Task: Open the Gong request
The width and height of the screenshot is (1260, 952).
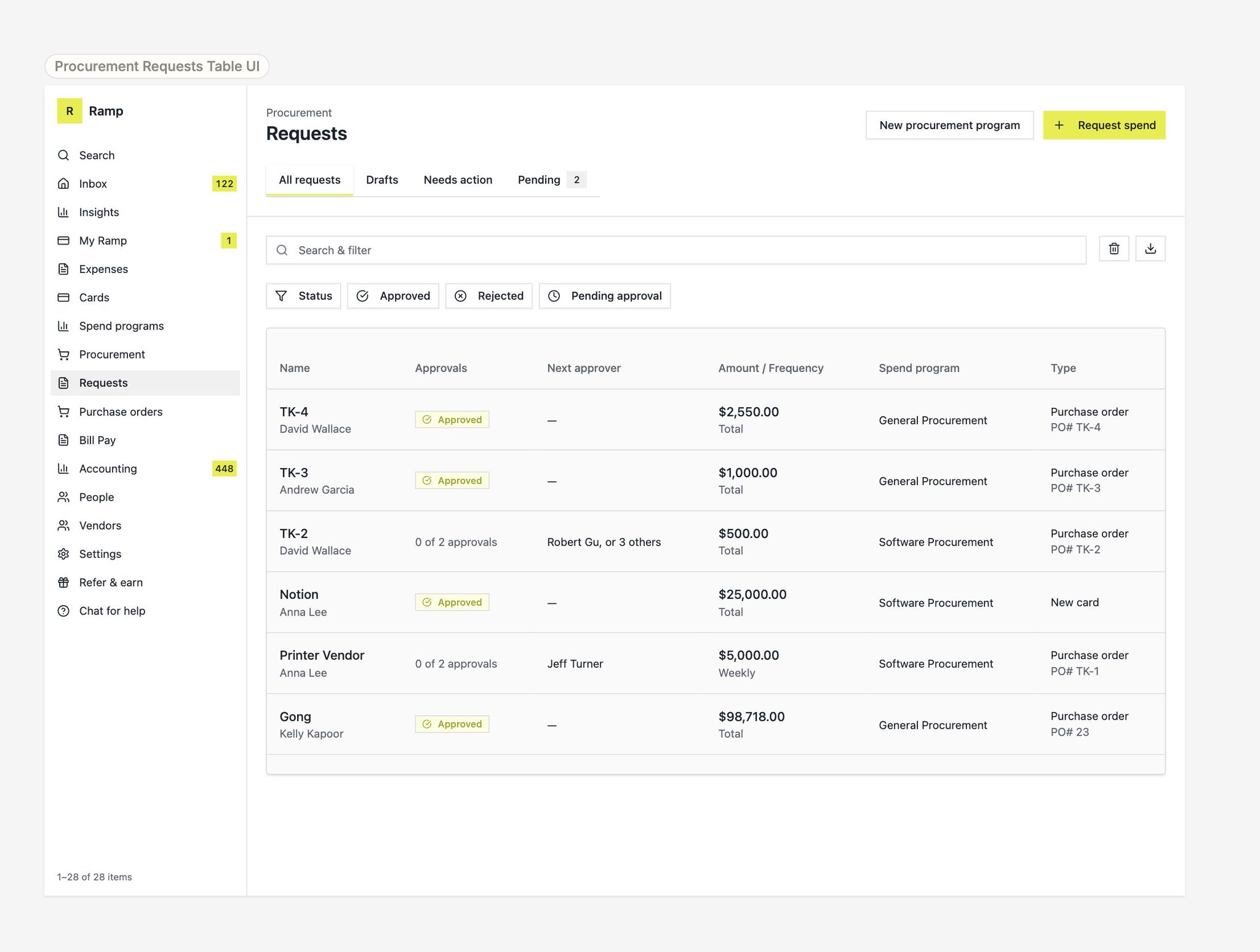Action: (x=716, y=724)
